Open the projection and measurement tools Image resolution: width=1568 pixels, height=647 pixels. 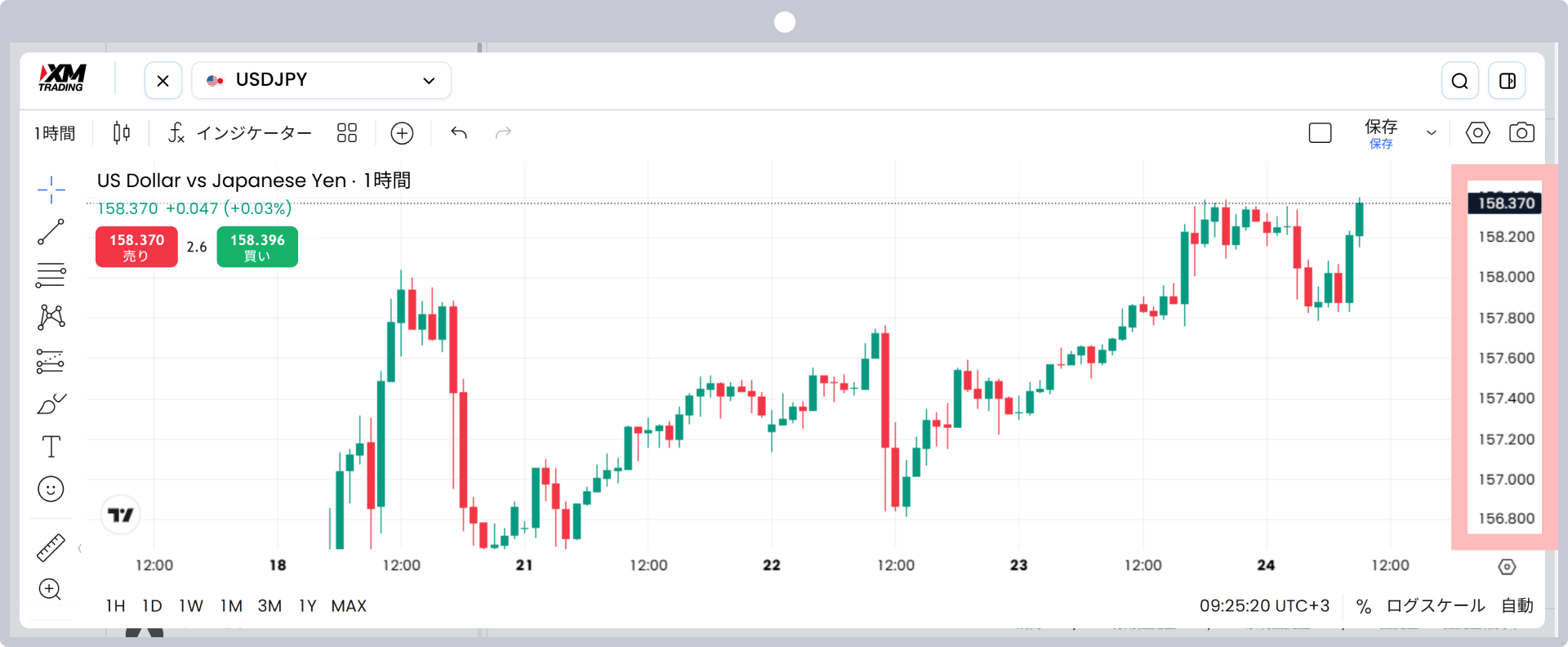coord(51,360)
